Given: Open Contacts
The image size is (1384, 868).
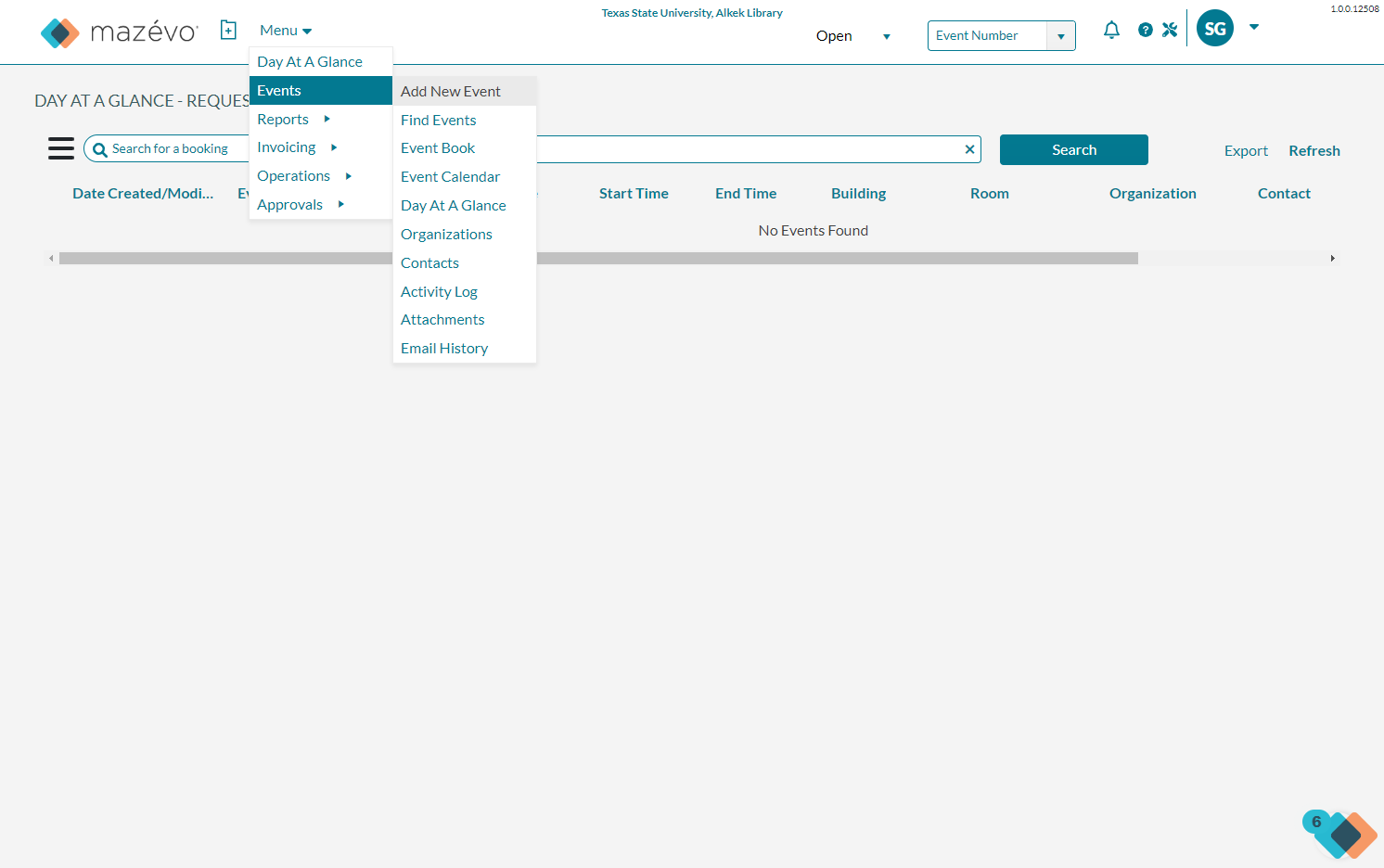Looking at the screenshot, I should 465,262.
